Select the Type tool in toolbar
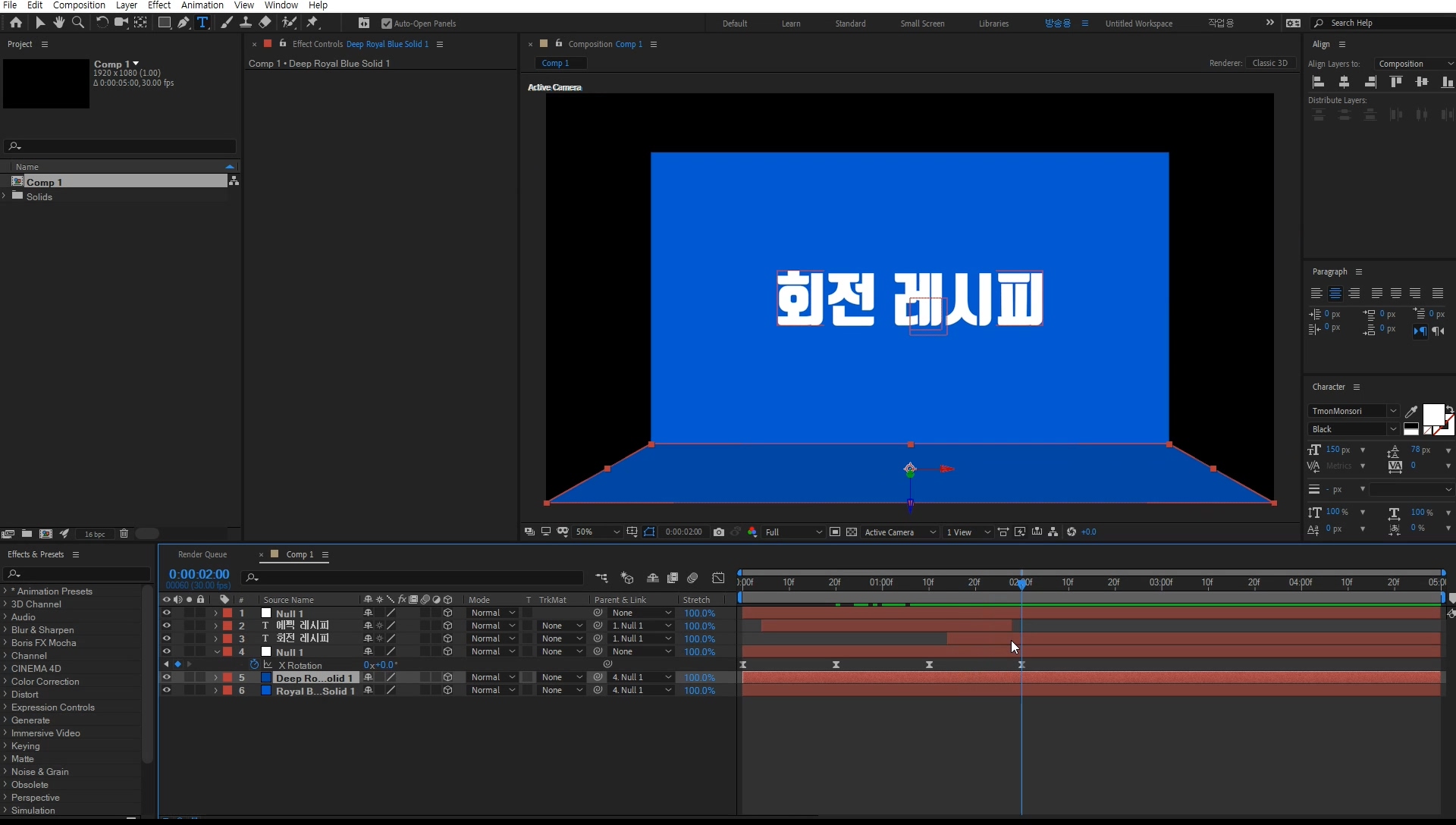1456x825 pixels. [202, 23]
